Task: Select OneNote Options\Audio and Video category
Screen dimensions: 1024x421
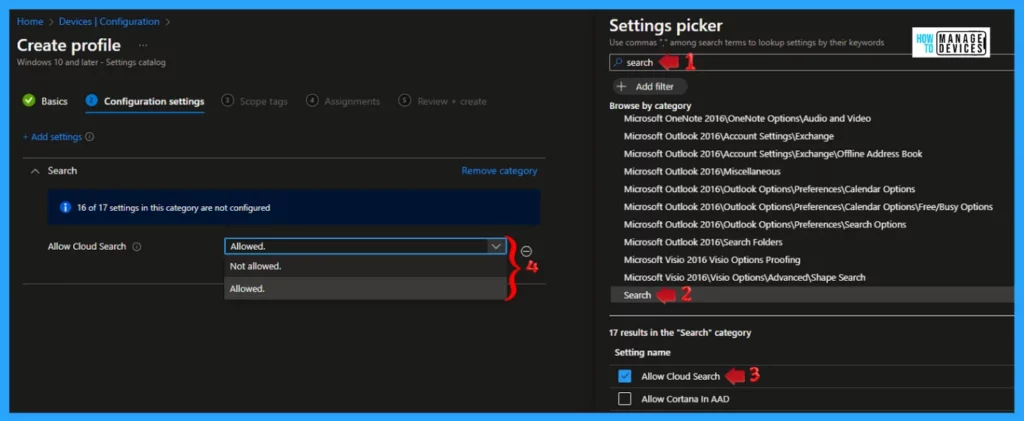Action: point(747,119)
